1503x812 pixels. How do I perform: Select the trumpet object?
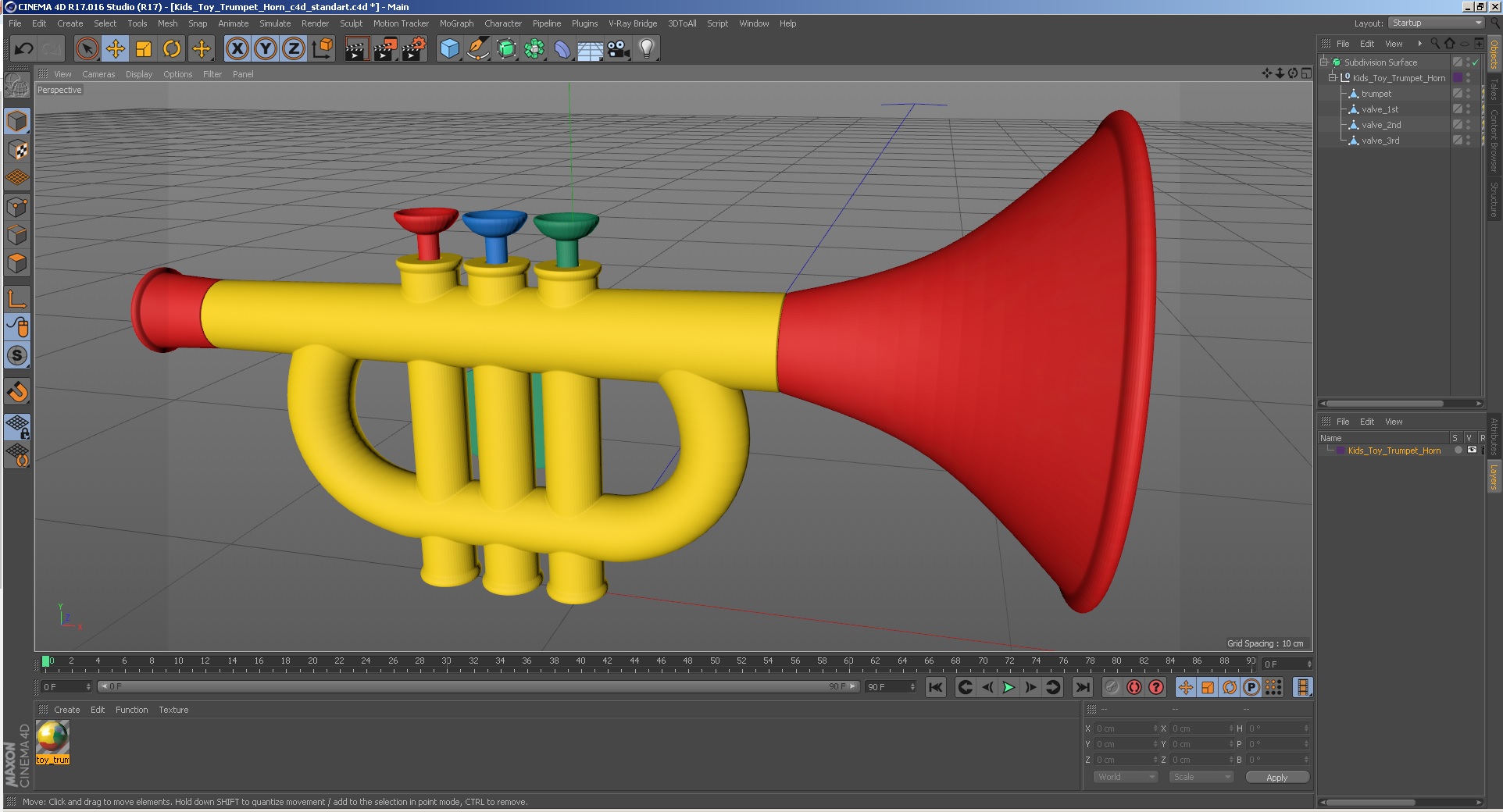click(x=1376, y=94)
